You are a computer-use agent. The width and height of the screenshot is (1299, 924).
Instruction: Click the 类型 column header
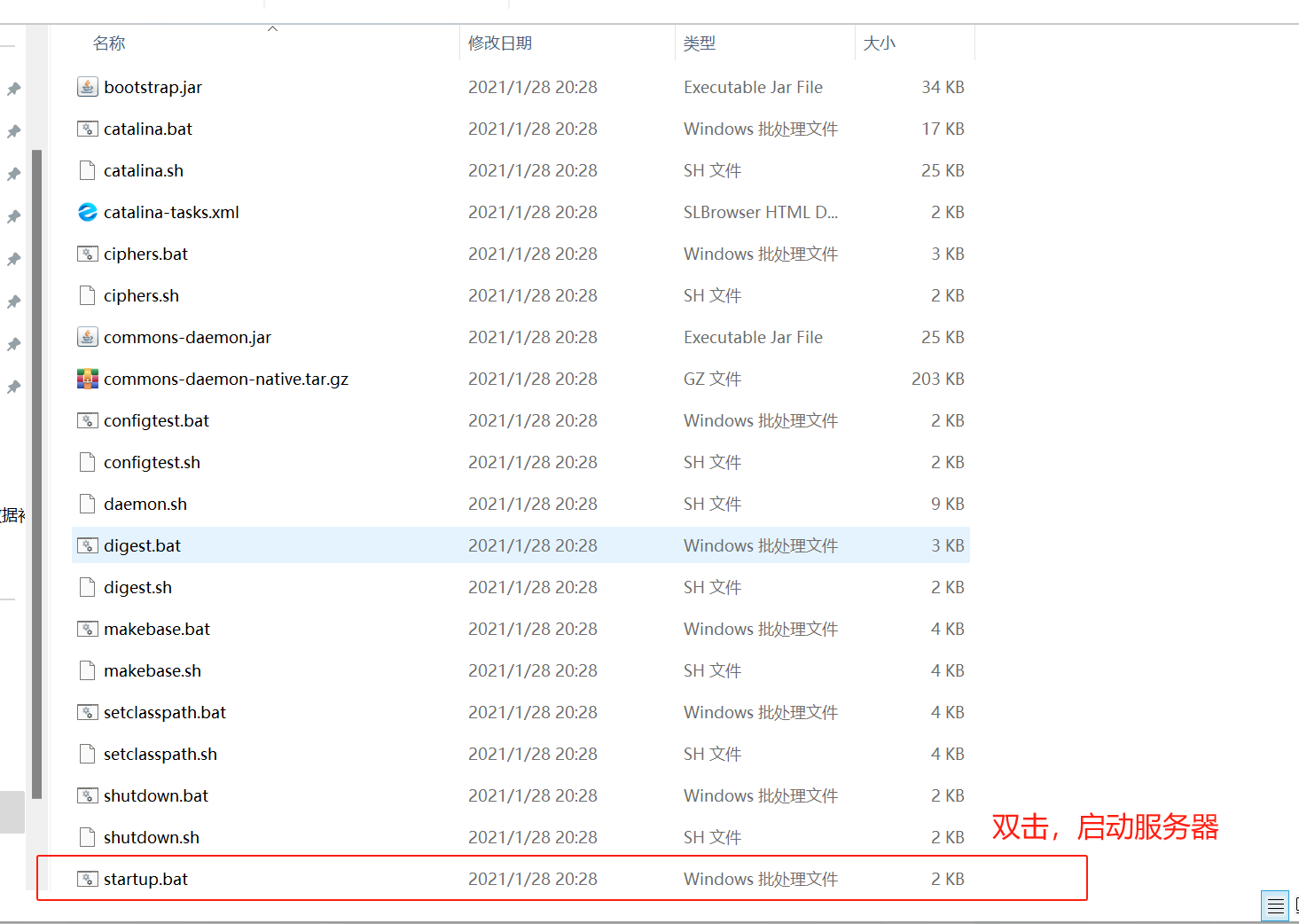(x=700, y=42)
